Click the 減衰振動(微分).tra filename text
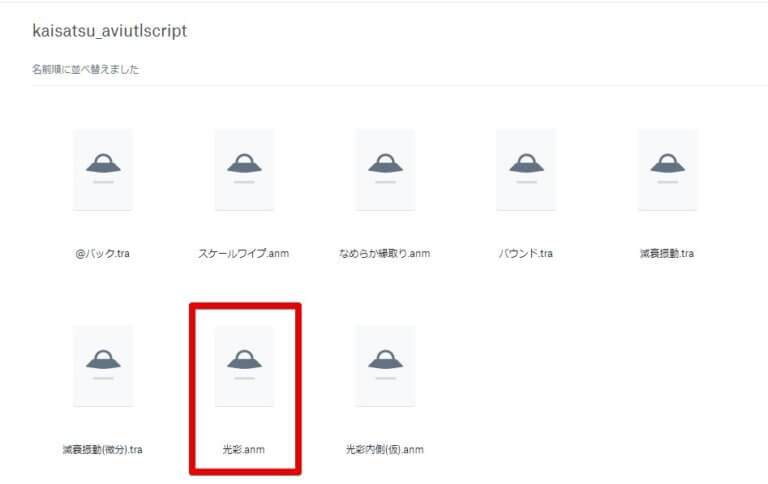This screenshot has height=484, width=768. click(102, 450)
